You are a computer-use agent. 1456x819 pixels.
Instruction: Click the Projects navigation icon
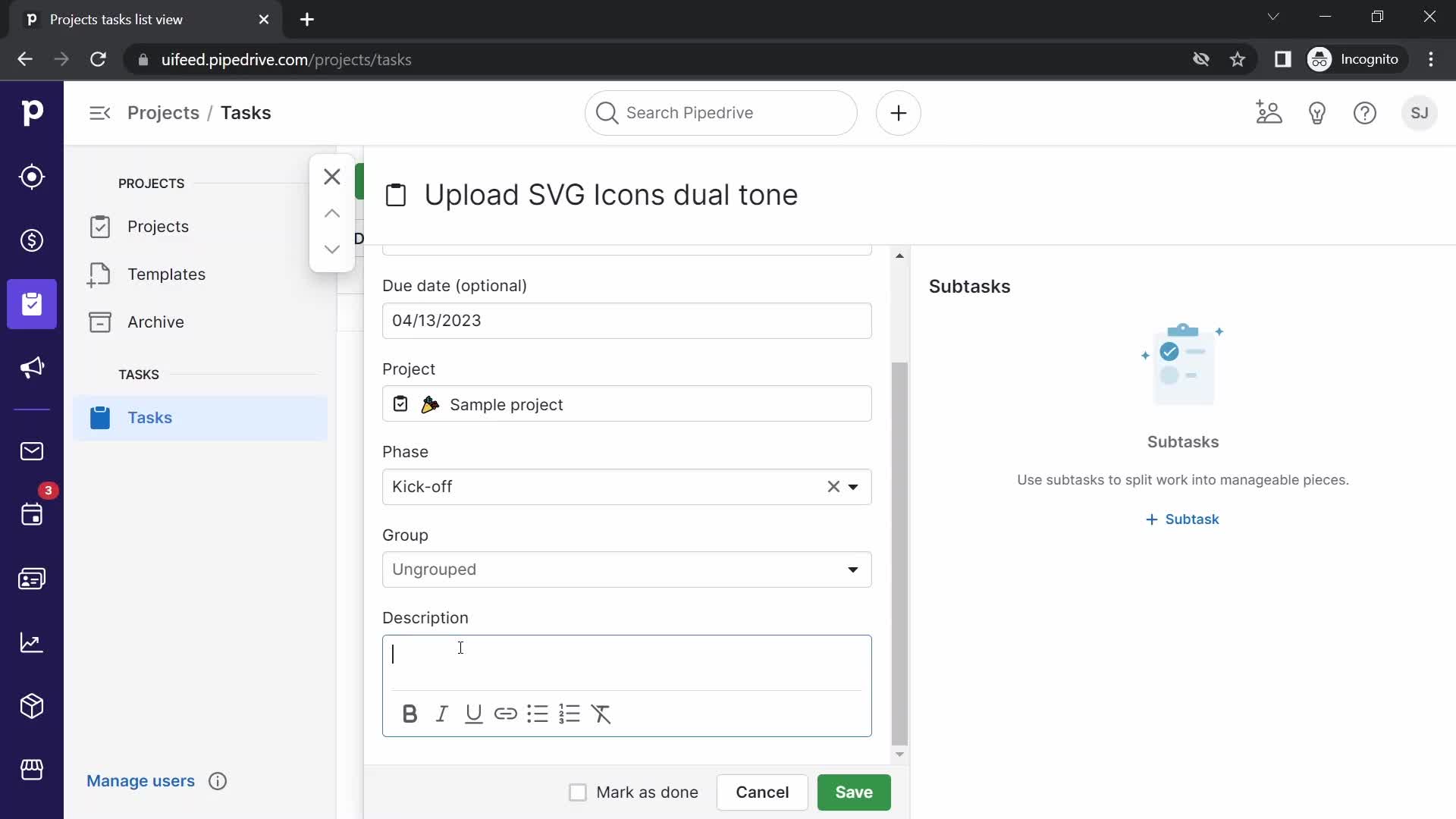(x=31, y=305)
